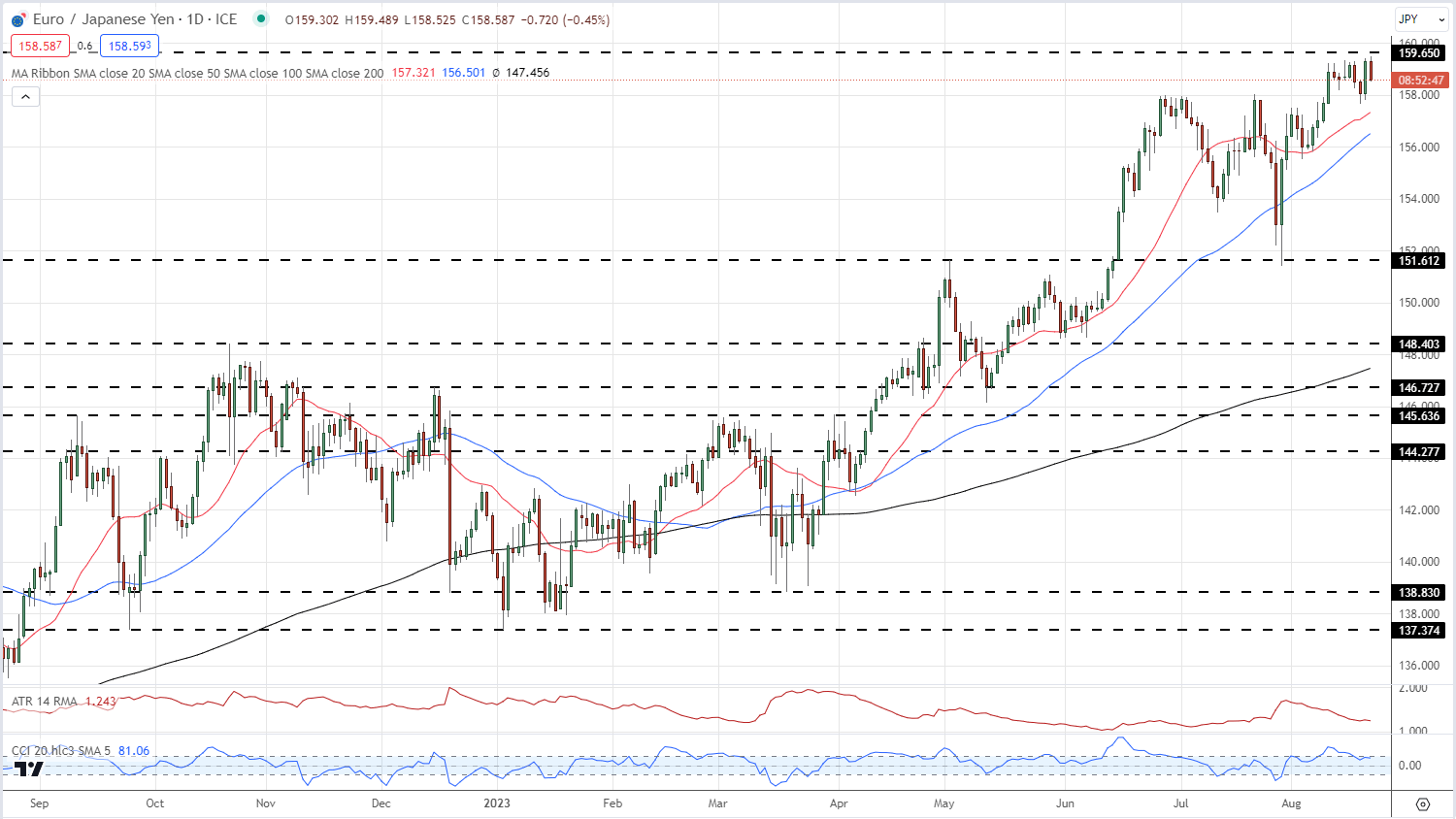Open the JPY currency dropdown

point(1422,19)
